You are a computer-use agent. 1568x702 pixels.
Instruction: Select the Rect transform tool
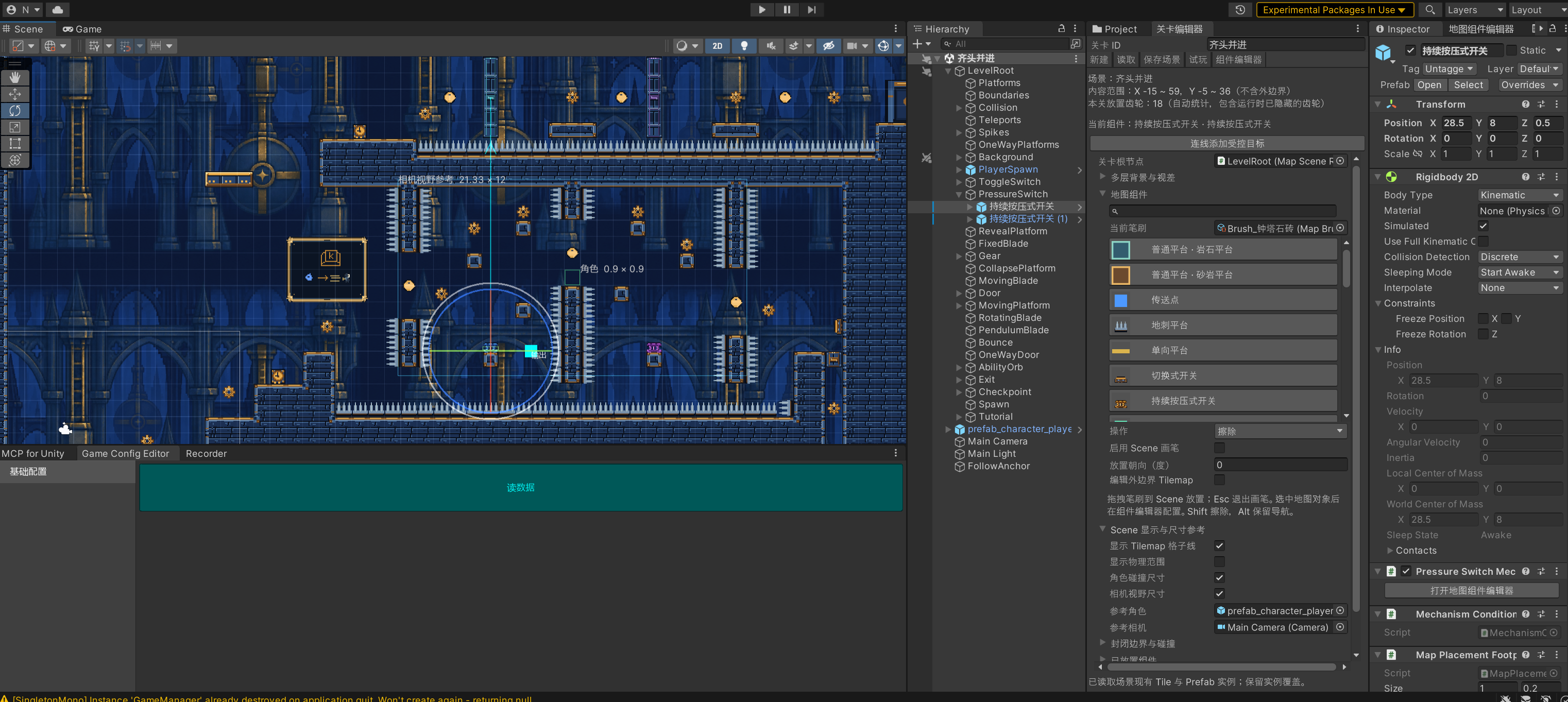click(15, 143)
